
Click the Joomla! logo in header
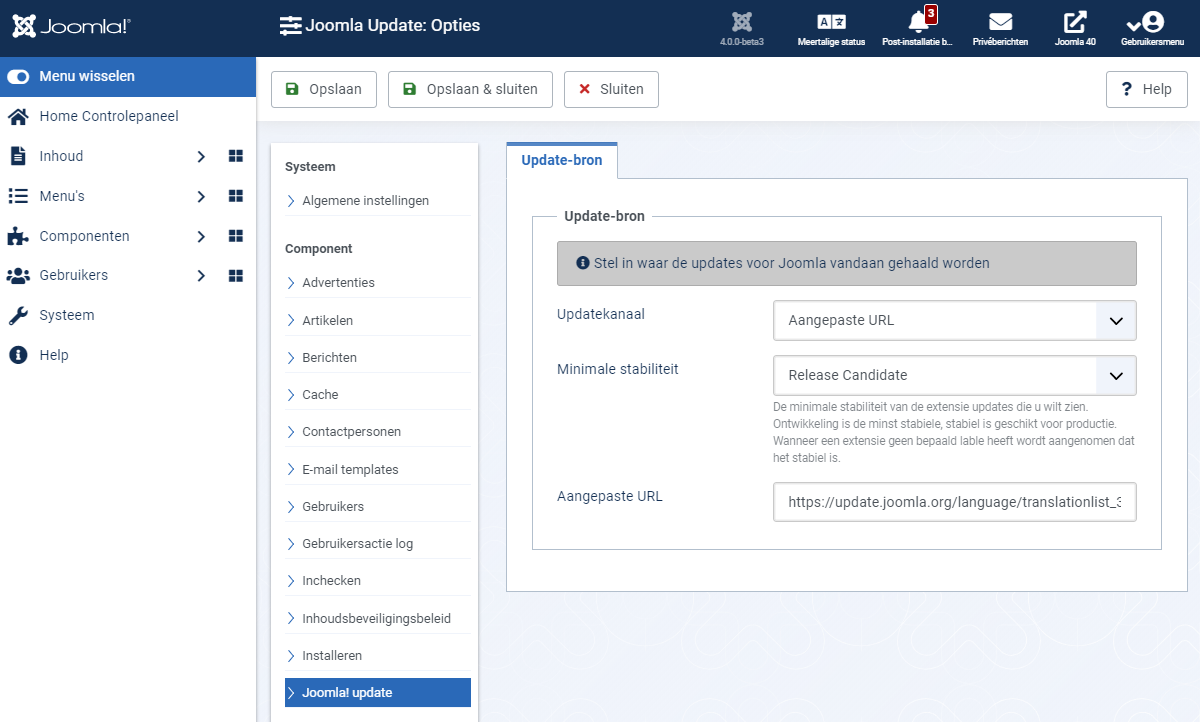pos(71,27)
